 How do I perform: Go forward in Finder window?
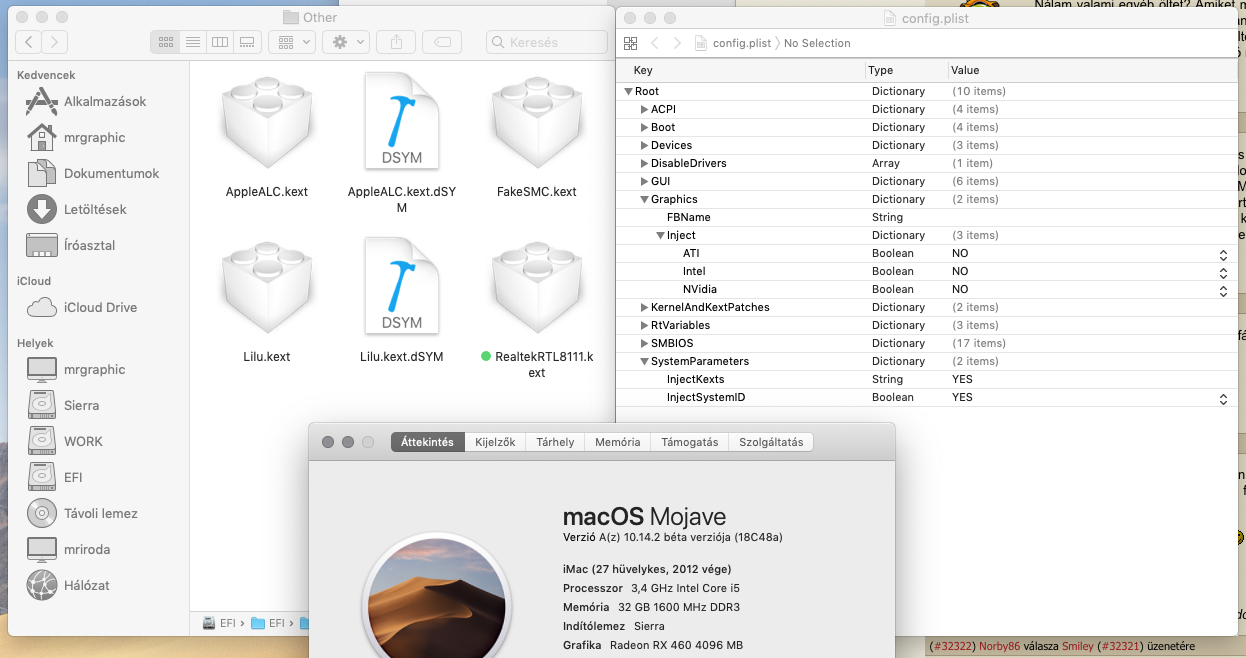pos(55,42)
